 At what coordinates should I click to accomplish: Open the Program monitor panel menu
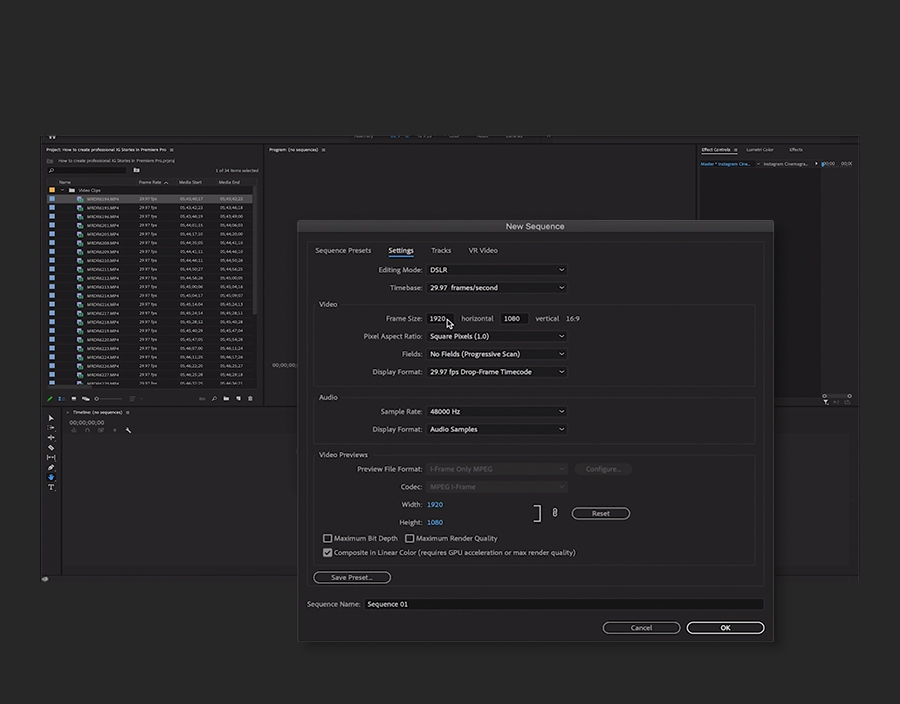[x=324, y=150]
